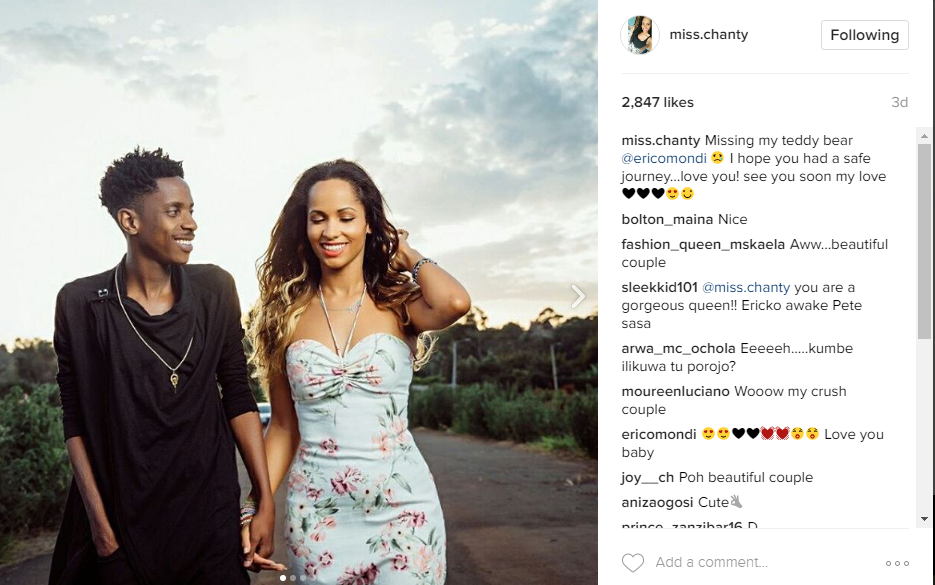Open fashion_queen_mskaela's commenter profile

(704, 244)
